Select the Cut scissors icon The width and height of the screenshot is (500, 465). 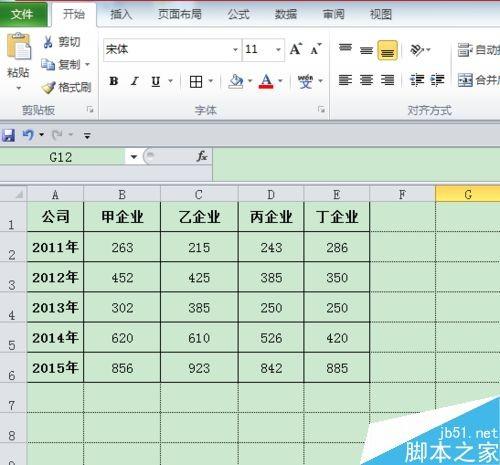click(48, 42)
